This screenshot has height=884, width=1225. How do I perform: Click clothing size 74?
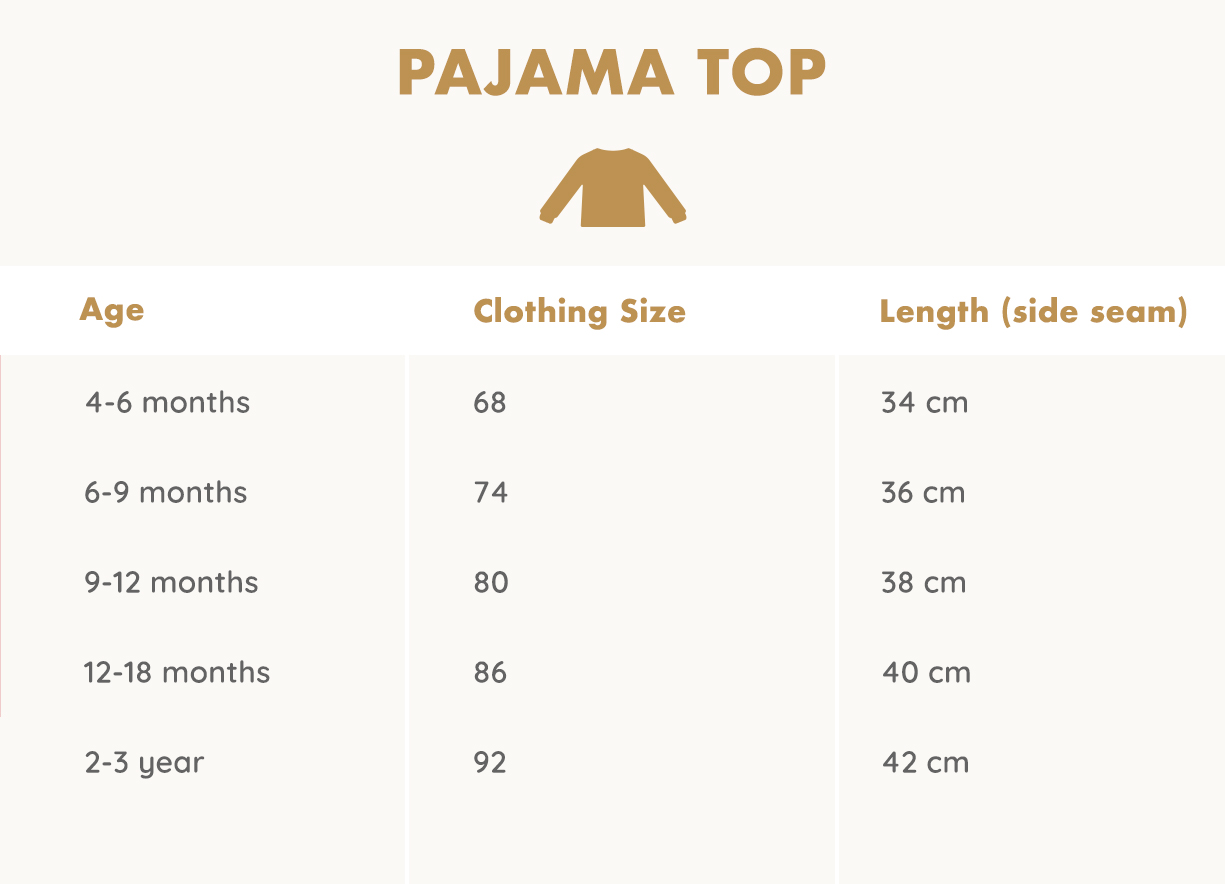point(490,493)
